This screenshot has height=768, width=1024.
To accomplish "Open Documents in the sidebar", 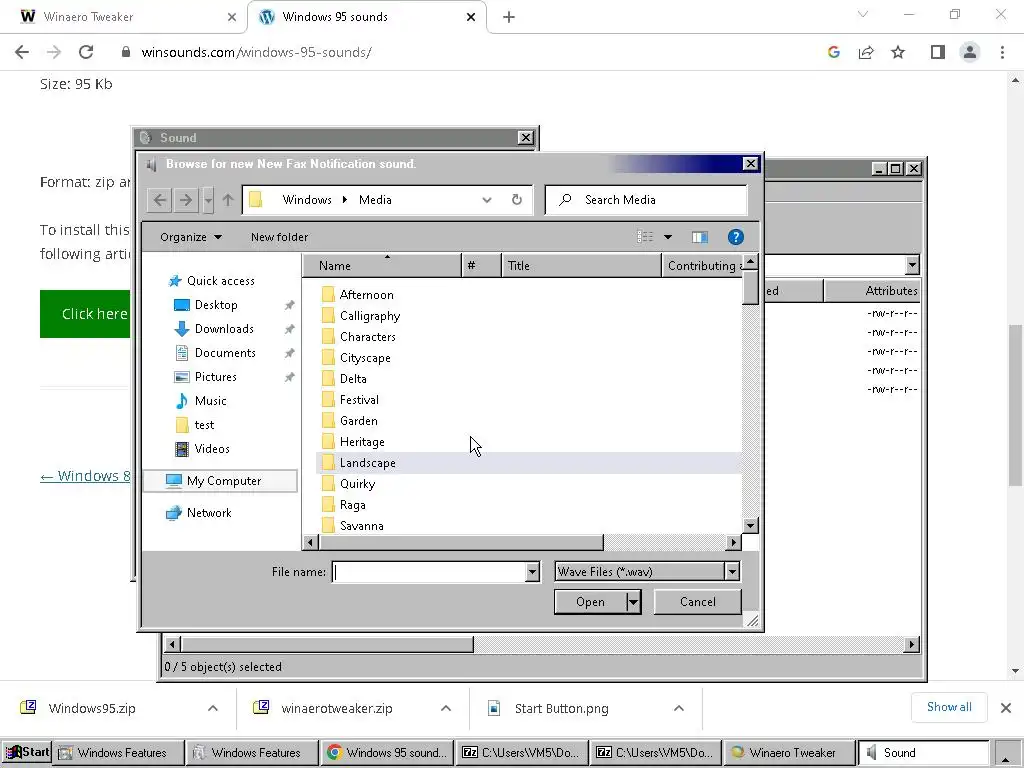I will tap(225, 353).
